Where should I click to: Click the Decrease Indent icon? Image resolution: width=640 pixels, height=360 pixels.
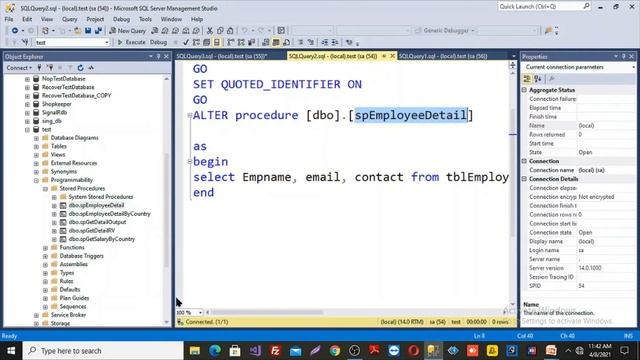click(325, 42)
